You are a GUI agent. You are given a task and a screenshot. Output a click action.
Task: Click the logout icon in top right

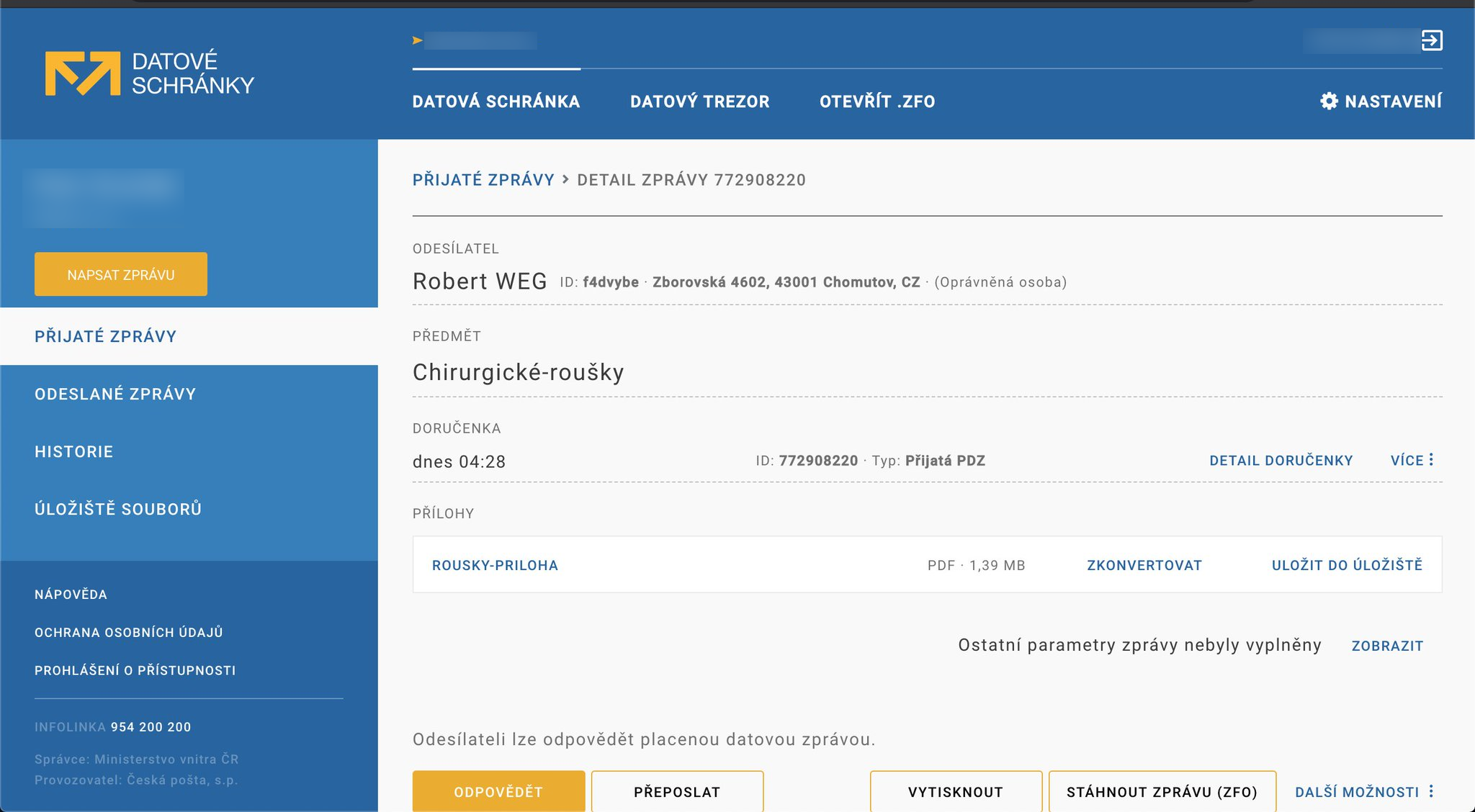pos(1432,40)
